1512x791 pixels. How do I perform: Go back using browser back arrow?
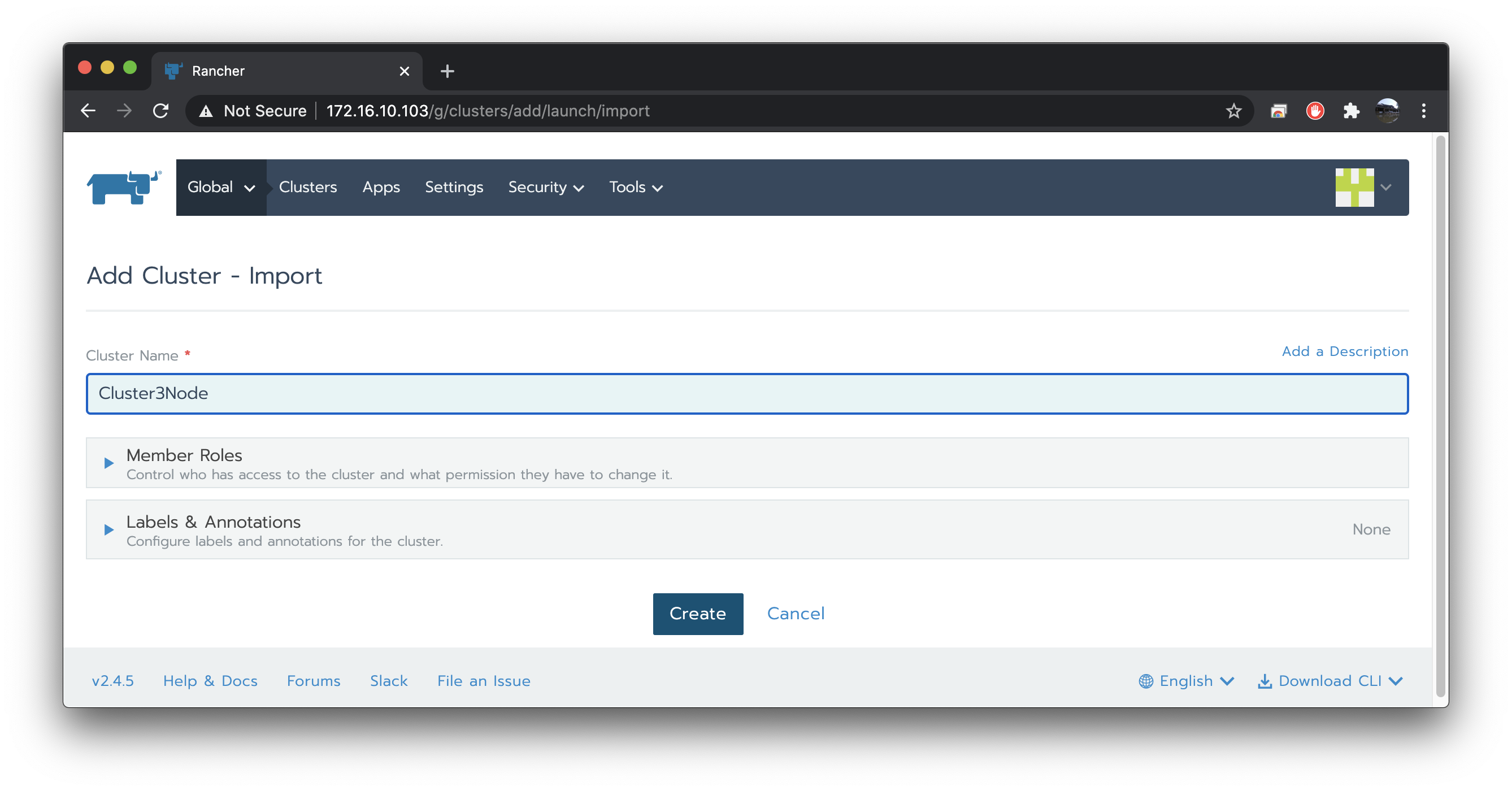tap(88, 111)
